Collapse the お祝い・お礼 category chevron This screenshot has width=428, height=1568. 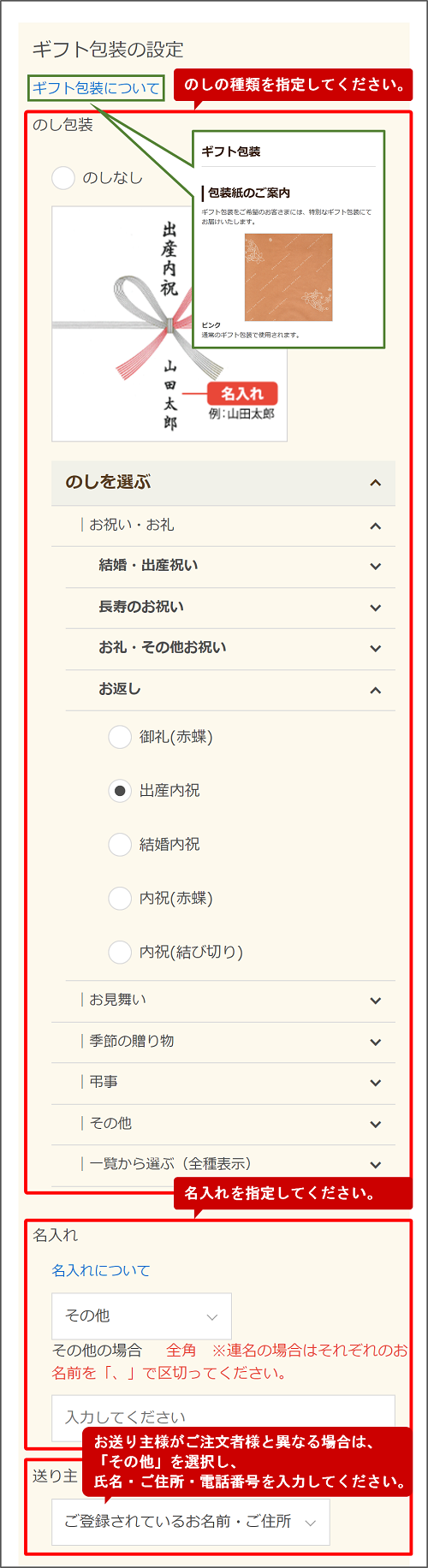375,526
